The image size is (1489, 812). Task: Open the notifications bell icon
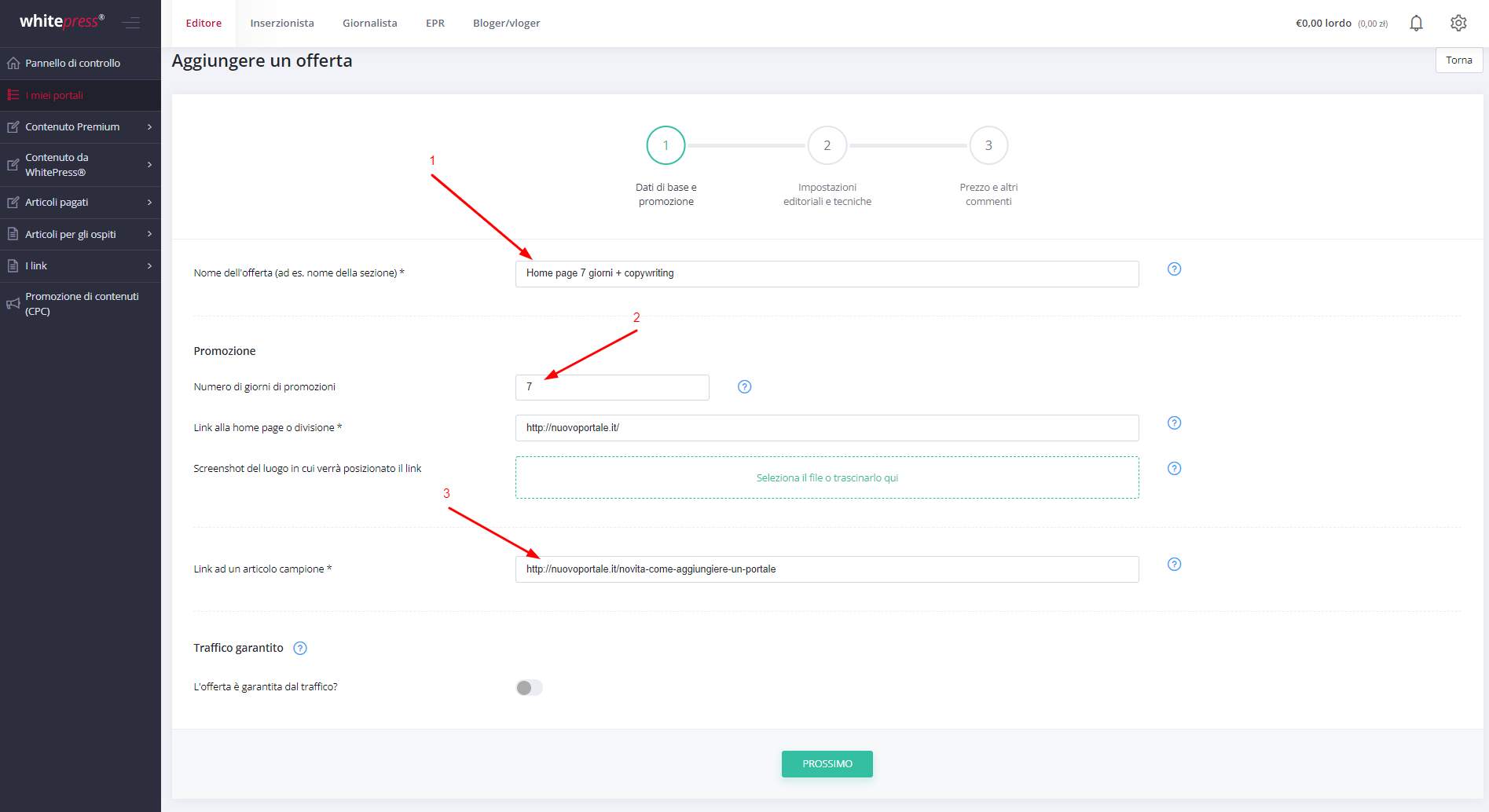(1416, 24)
